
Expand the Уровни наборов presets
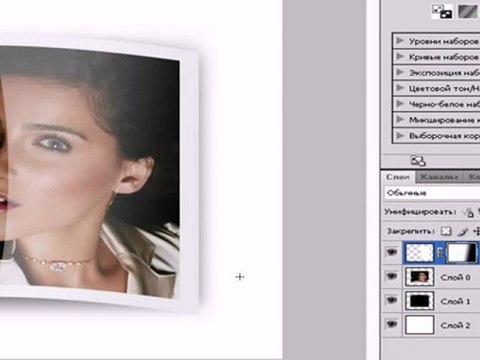pyautogui.click(x=400, y=41)
